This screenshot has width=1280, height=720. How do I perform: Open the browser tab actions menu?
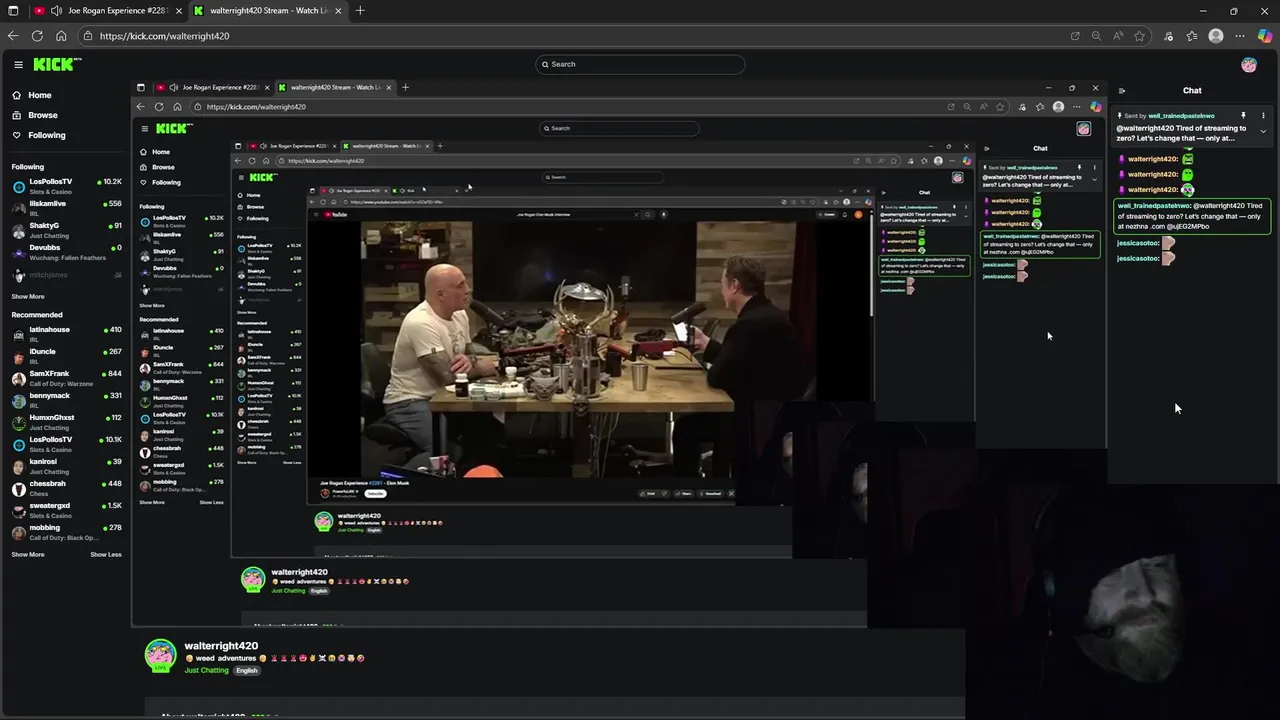point(13,11)
